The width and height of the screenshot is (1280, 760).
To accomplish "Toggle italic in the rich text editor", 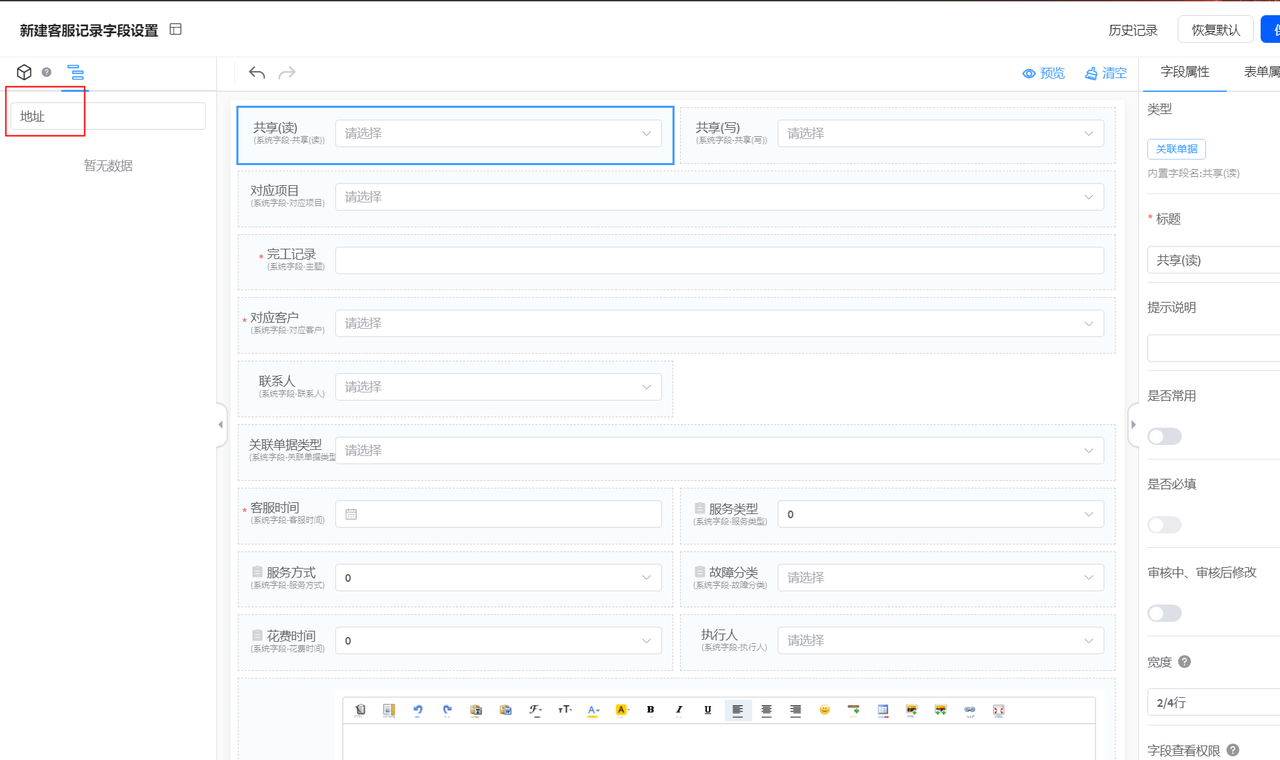I will coord(679,710).
